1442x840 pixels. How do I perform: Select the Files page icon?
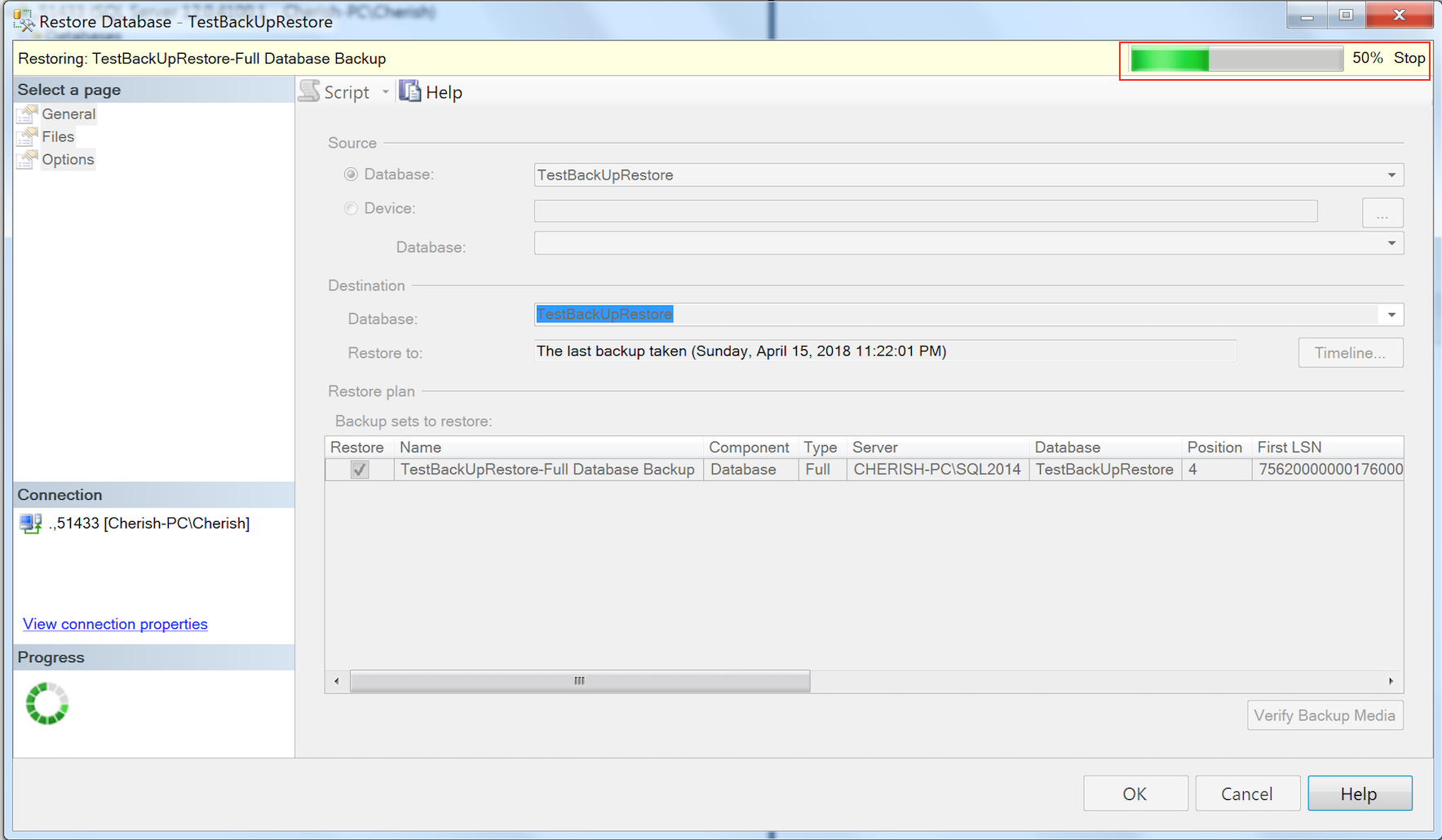pyautogui.click(x=28, y=137)
